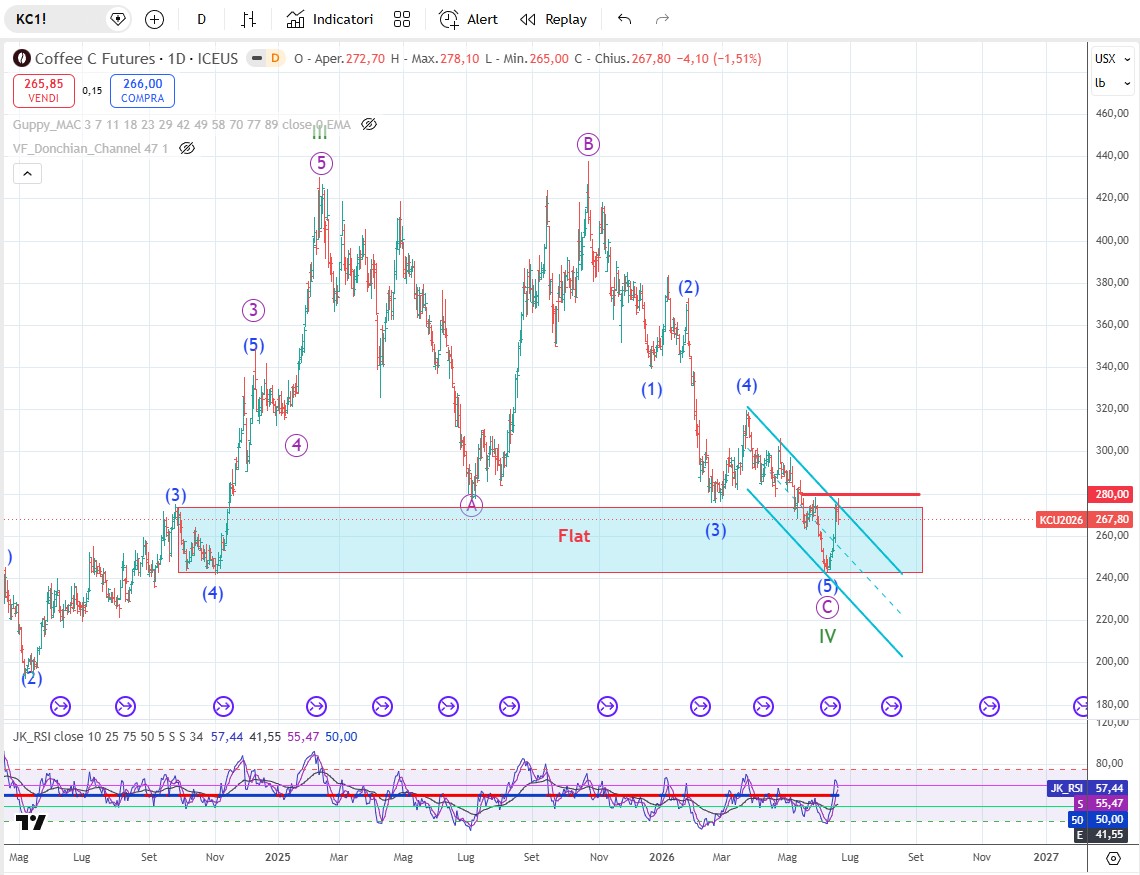Open the indicator templates grid icon

pyautogui.click(x=402, y=20)
